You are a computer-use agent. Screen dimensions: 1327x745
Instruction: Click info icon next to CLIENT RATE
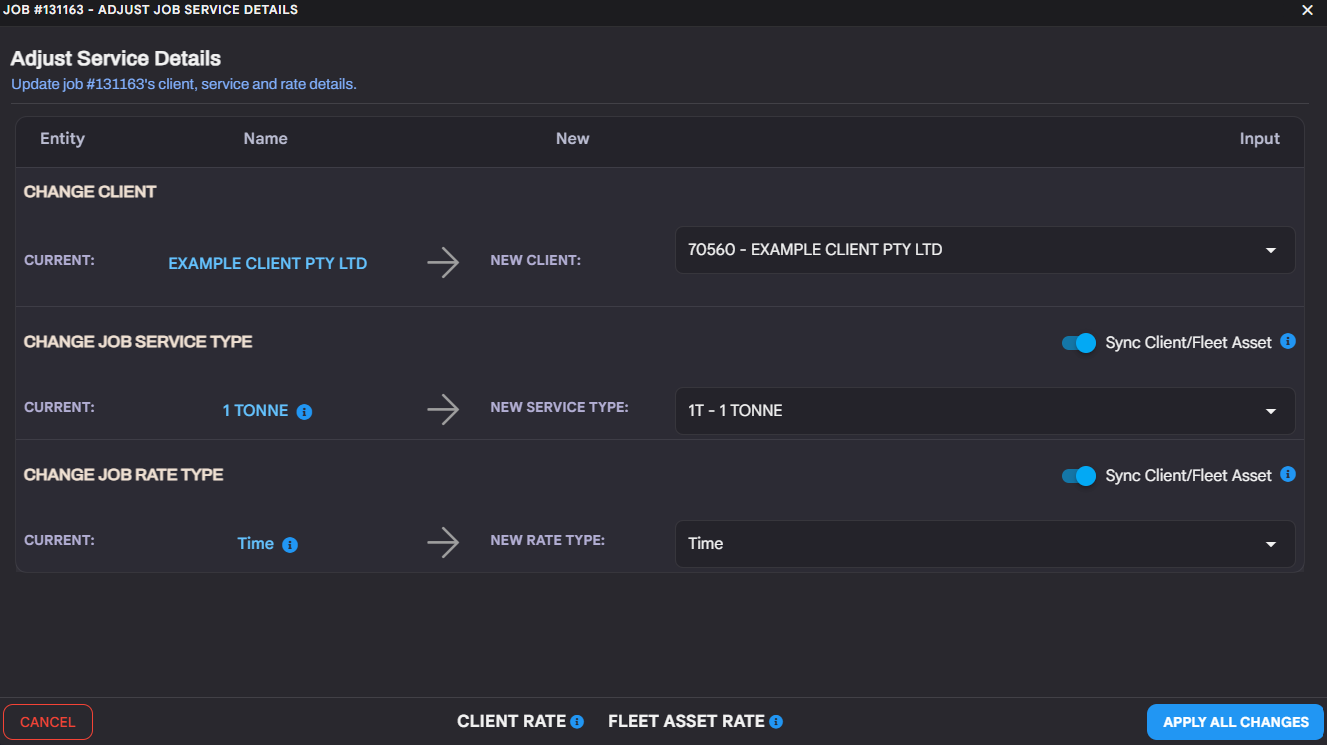pyautogui.click(x=577, y=722)
